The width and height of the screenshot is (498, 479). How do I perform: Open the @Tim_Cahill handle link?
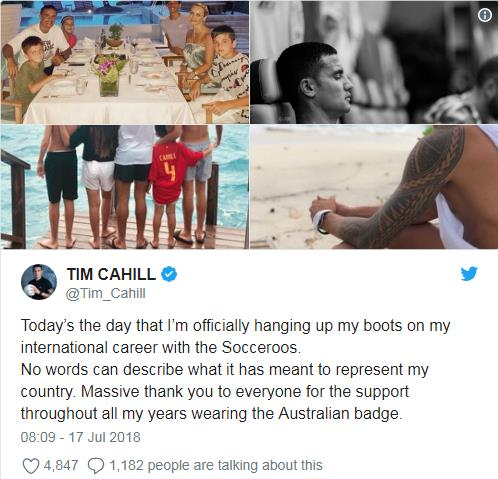pos(106,294)
